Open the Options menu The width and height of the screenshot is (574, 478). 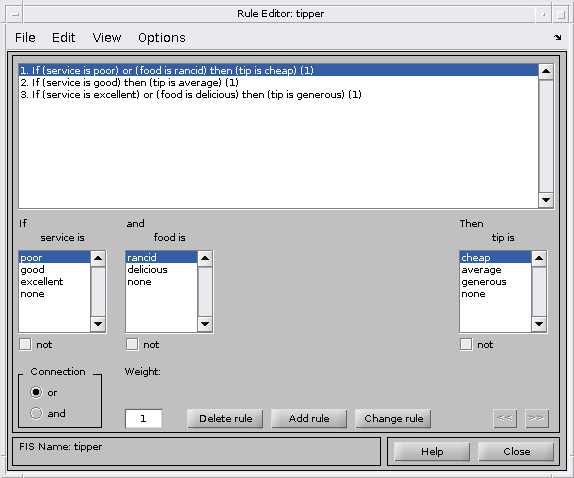(161, 38)
